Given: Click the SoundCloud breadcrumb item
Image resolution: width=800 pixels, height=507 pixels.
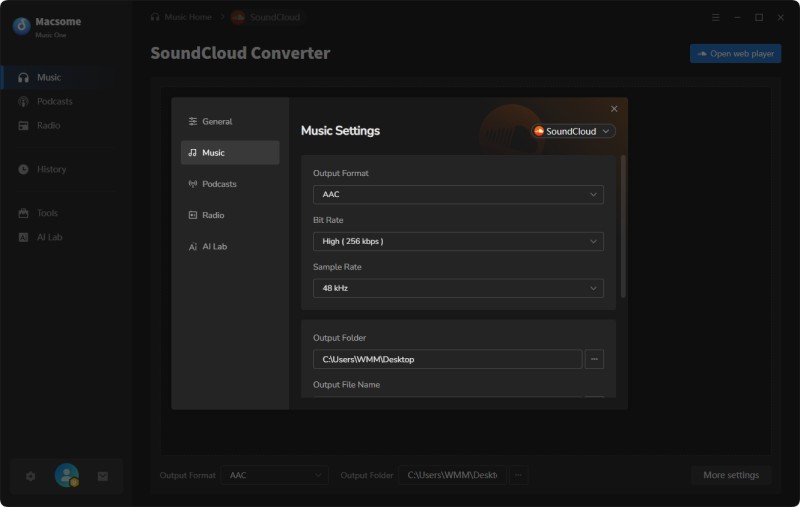Looking at the screenshot, I should pyautogui.click(x=266, y=17).
